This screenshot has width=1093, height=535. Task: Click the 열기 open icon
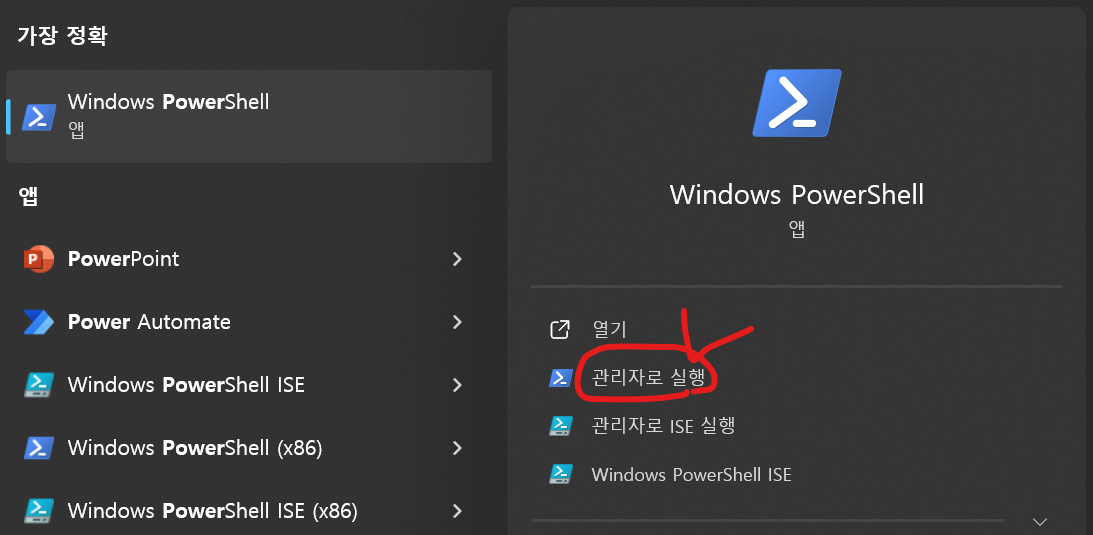(x=560, y=329)
